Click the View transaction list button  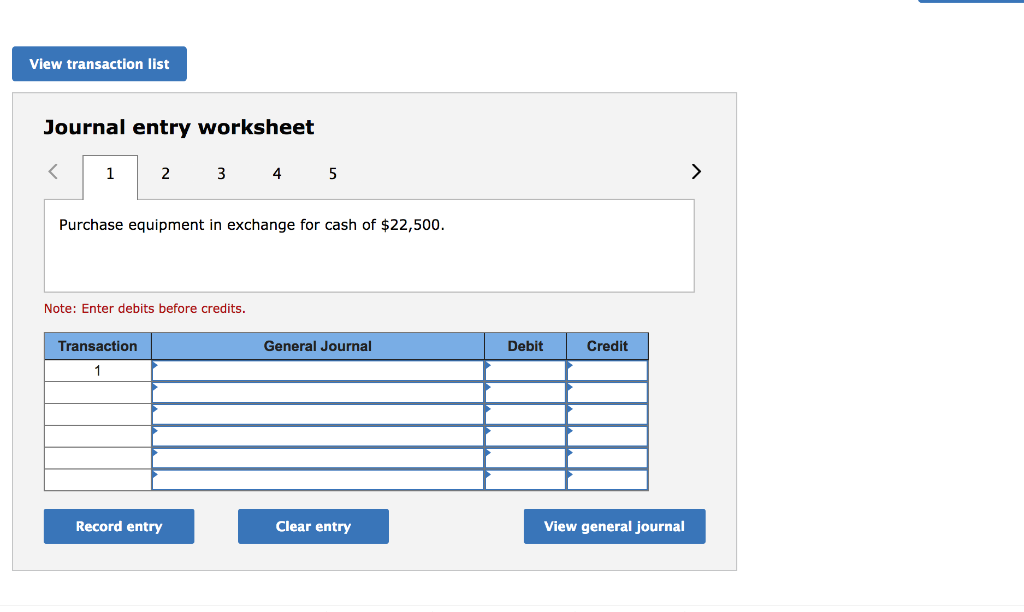click(99, 63)
